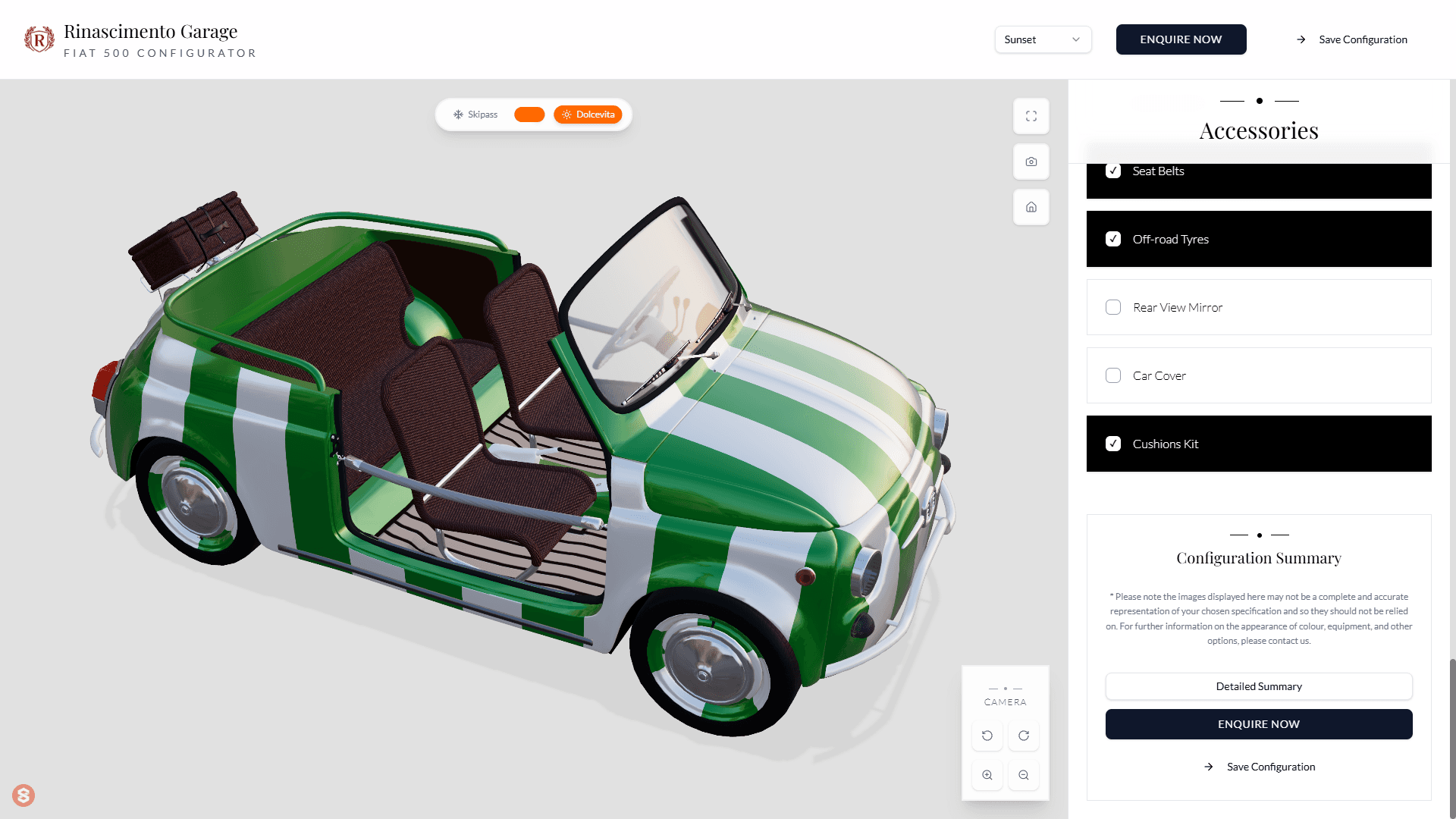Toggle the Skipass/Dolcevita switch
This screenshot has height=819, width=1456.
tap(529, 115)
